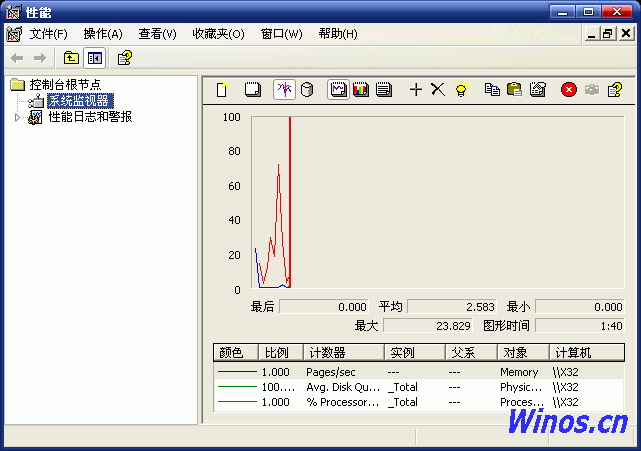Viewport: 641px width, 451px height.
Task: Click the Paste Counter List icon
Action: [x=514, y=90]
